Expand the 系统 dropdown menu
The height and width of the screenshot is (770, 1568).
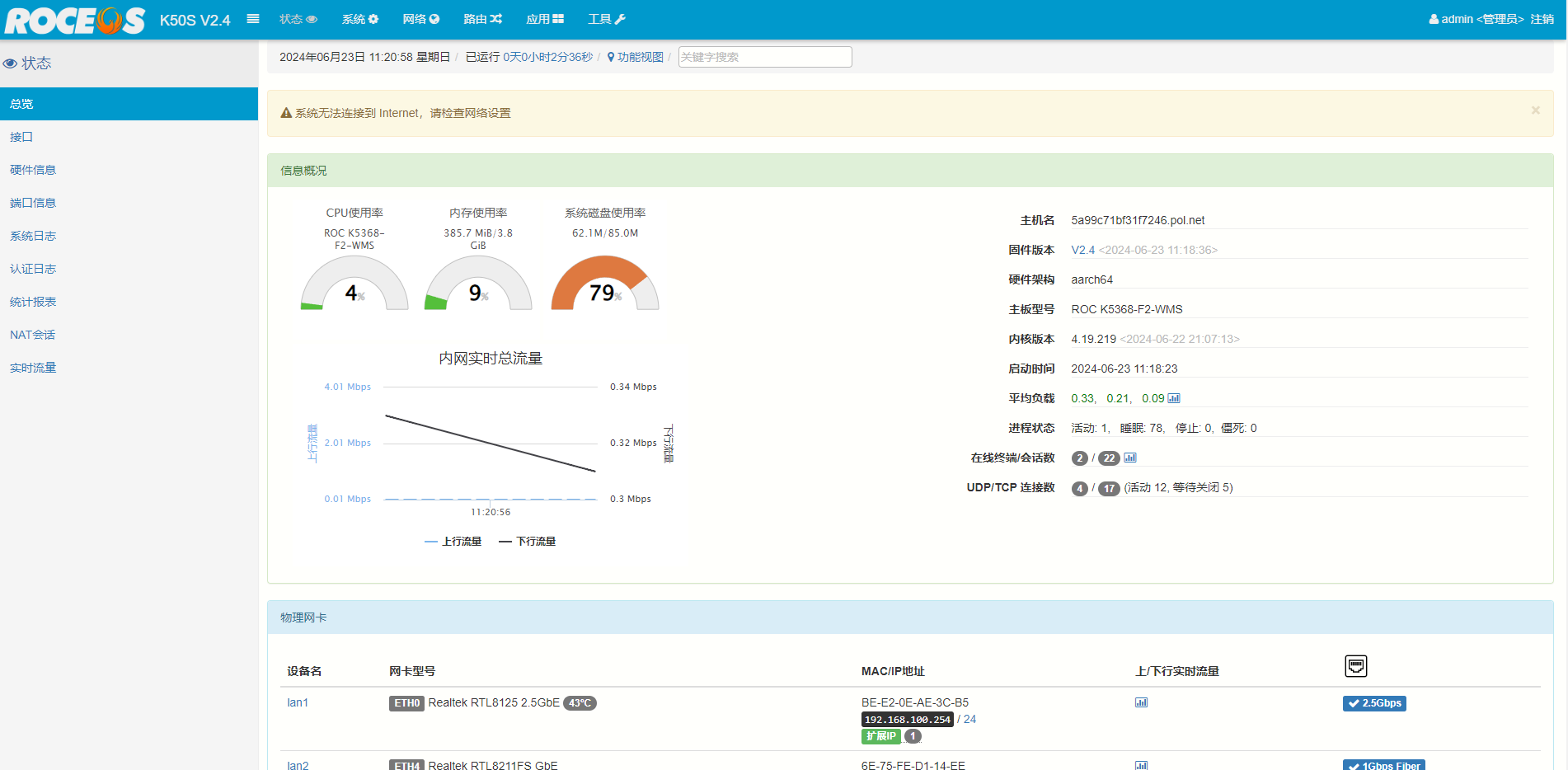click(360, 19)
